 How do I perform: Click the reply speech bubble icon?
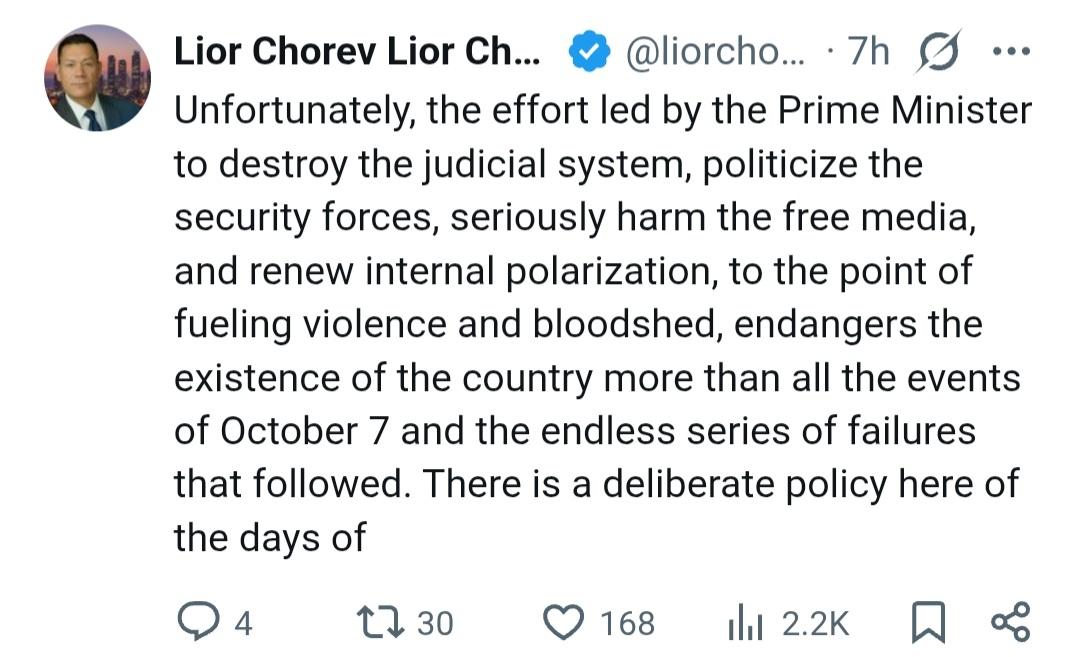pos(196,623)
